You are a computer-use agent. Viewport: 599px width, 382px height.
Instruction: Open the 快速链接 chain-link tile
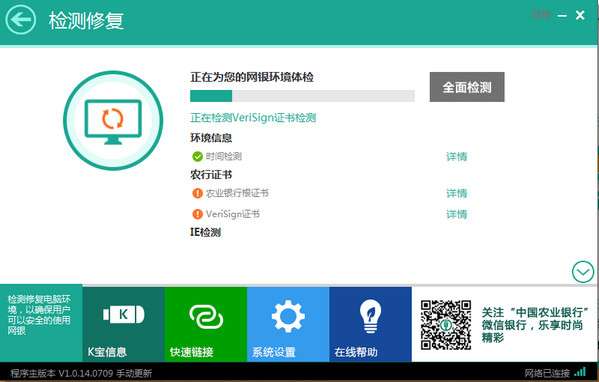[206, 324]
